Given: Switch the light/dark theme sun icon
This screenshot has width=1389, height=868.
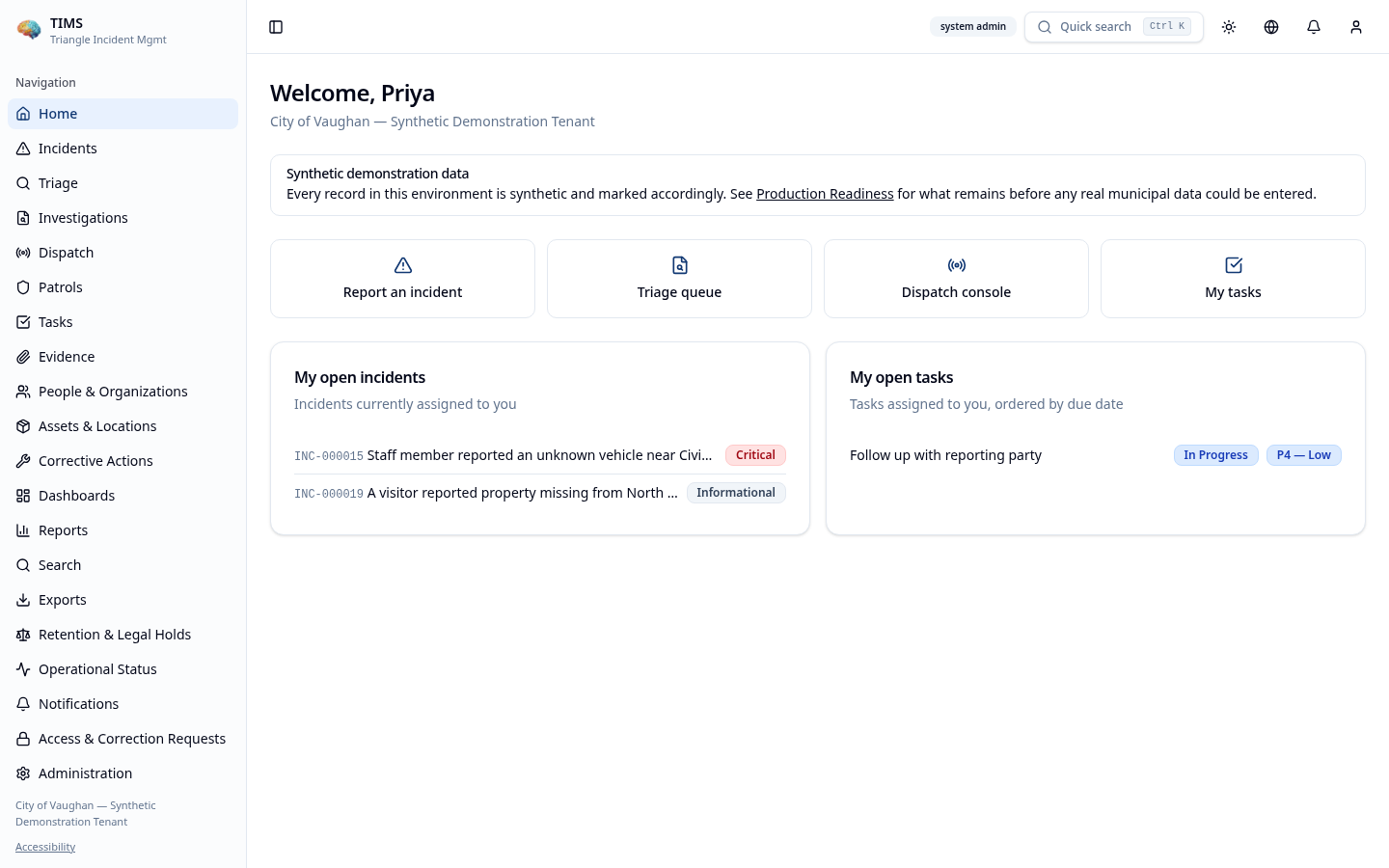Looking at the screenshot, I should click(1229, 27).
